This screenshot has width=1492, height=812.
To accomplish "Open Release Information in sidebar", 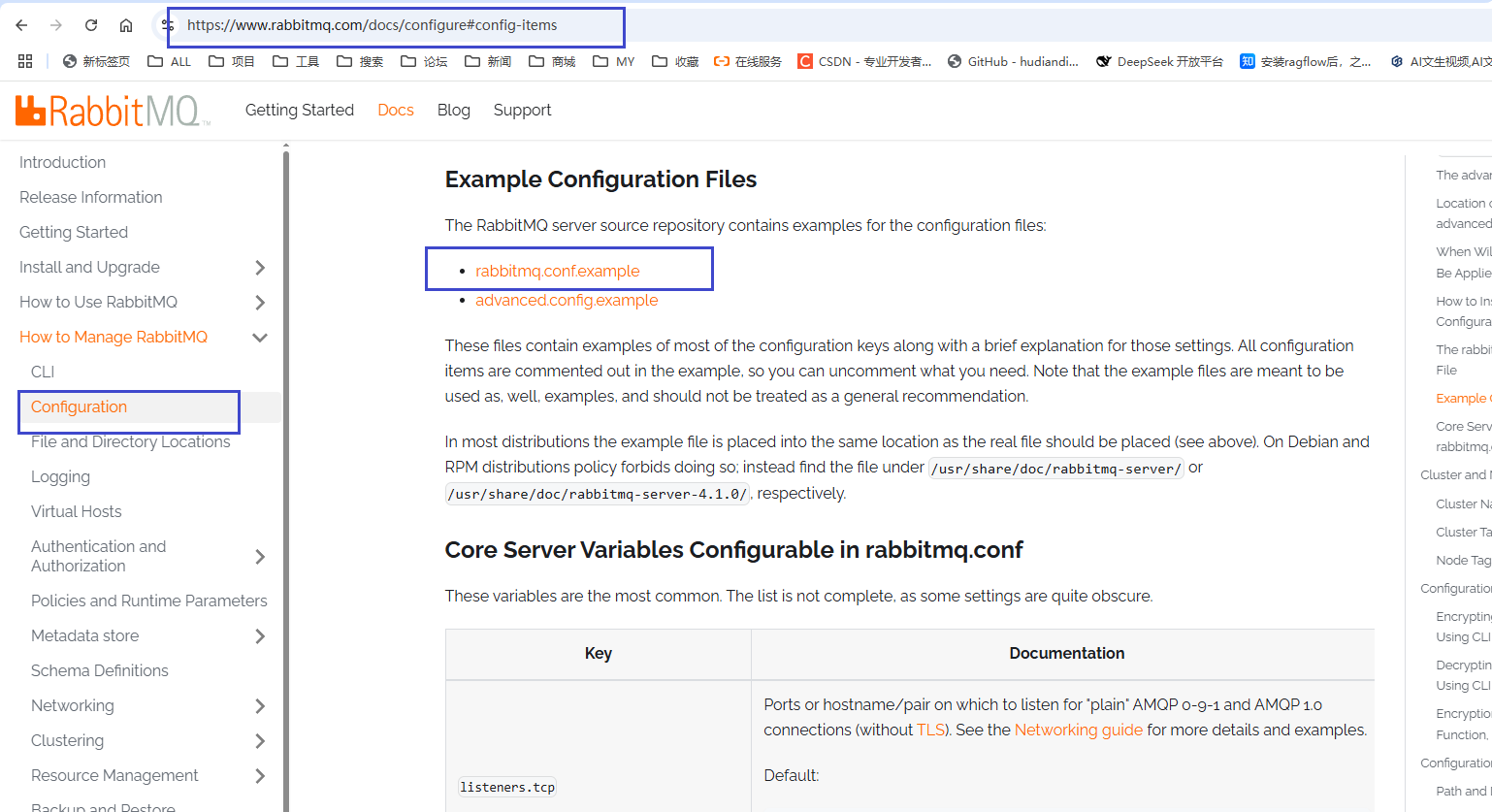I will [91, 197].
